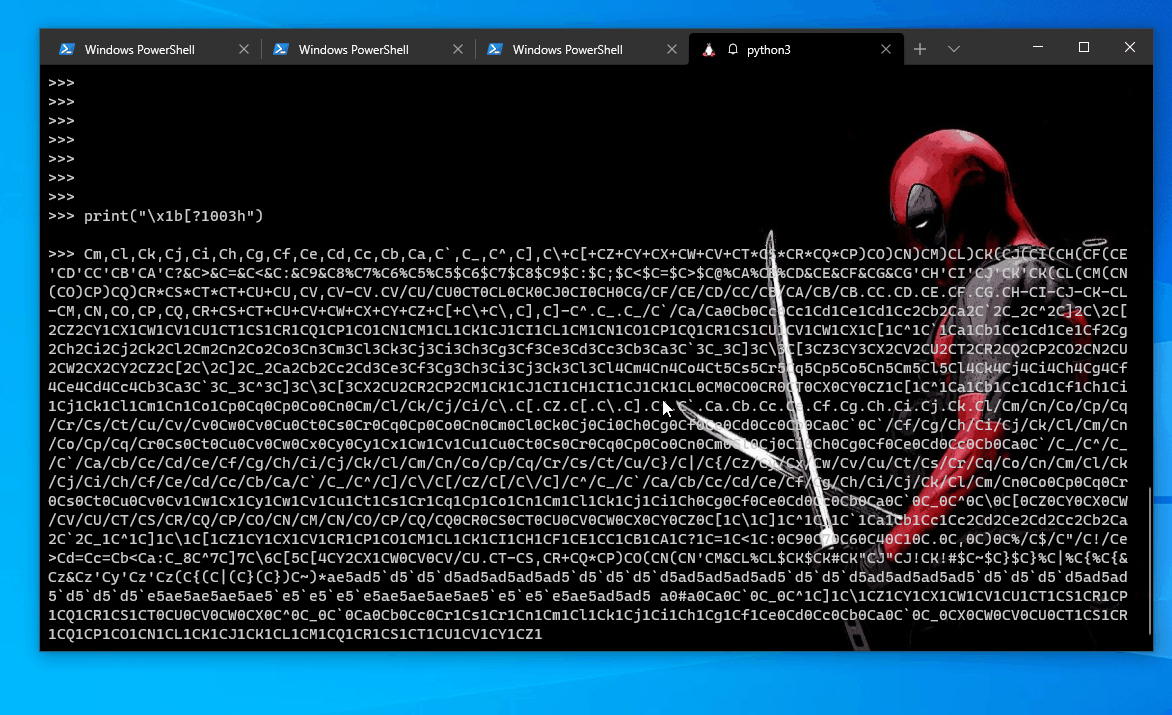This screenshot has width=1172, height=715.
Task: Click the print("\x1b[?1003h") command line
Action: pyautogui.click(x=155, y=216)
